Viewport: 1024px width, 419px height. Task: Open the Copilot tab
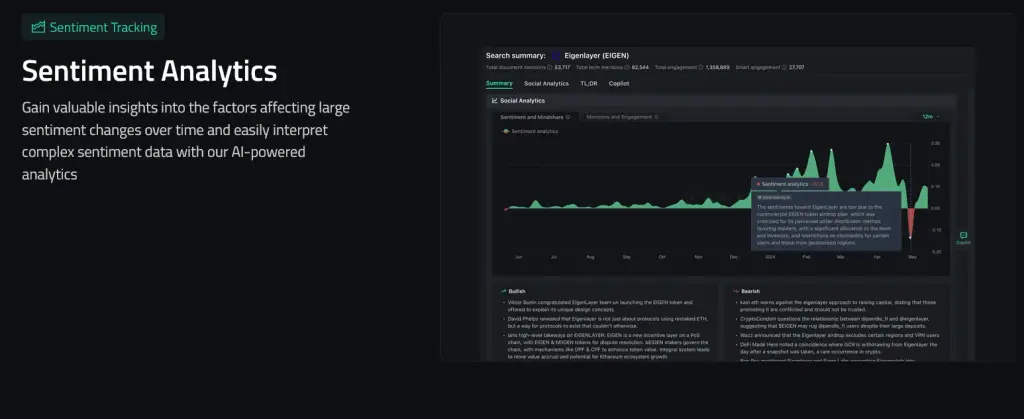[x=619, y=84]
